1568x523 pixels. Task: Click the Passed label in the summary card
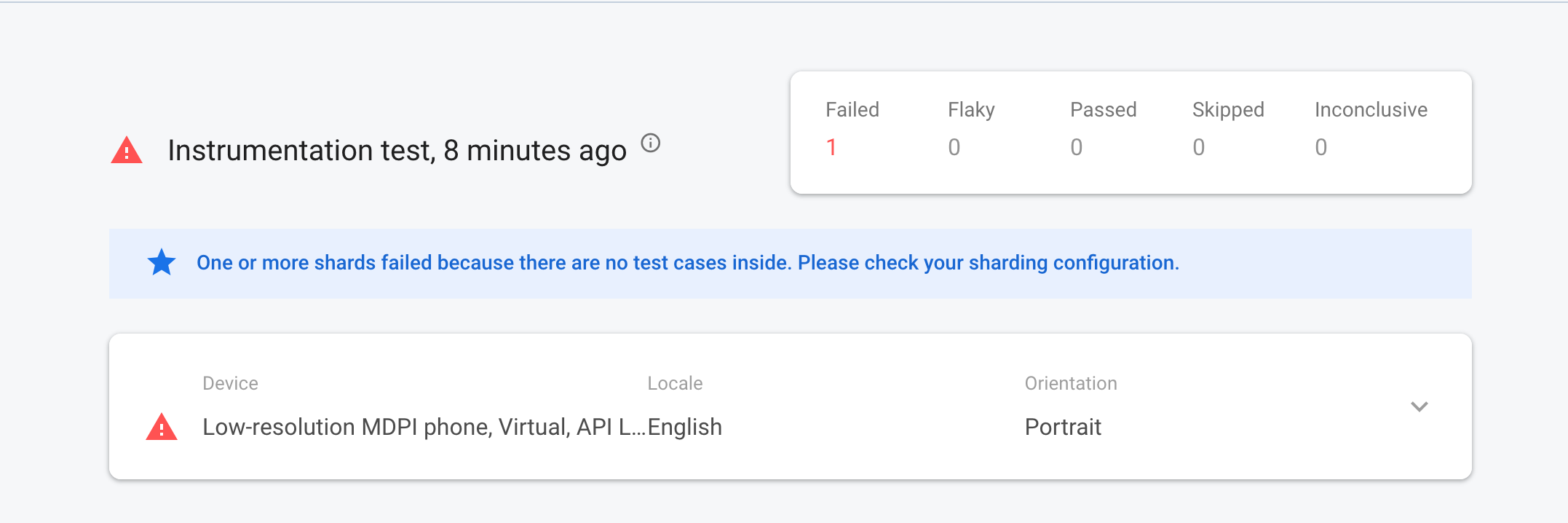(1103, 110)
